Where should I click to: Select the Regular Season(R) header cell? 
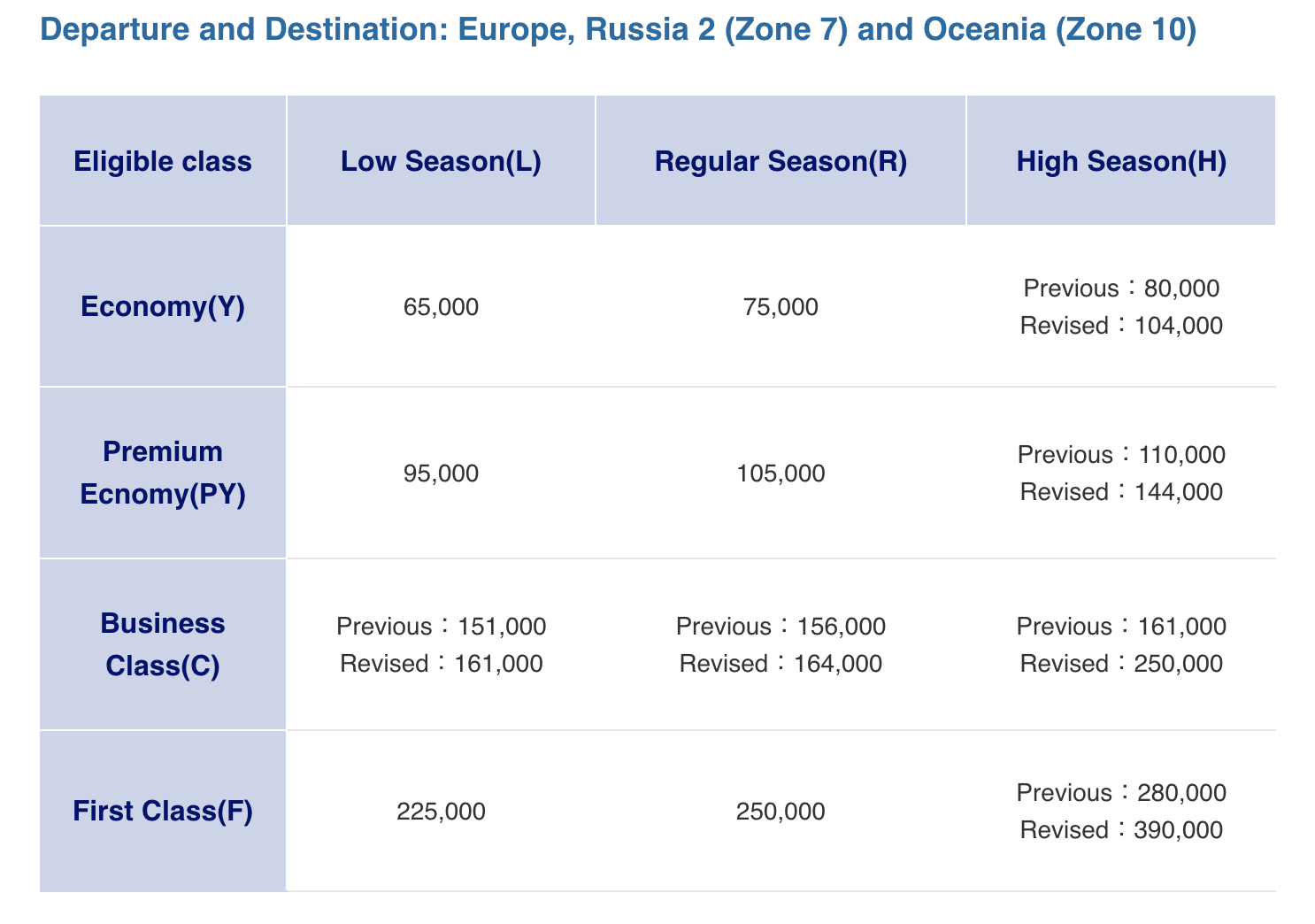tap(781, 162)
